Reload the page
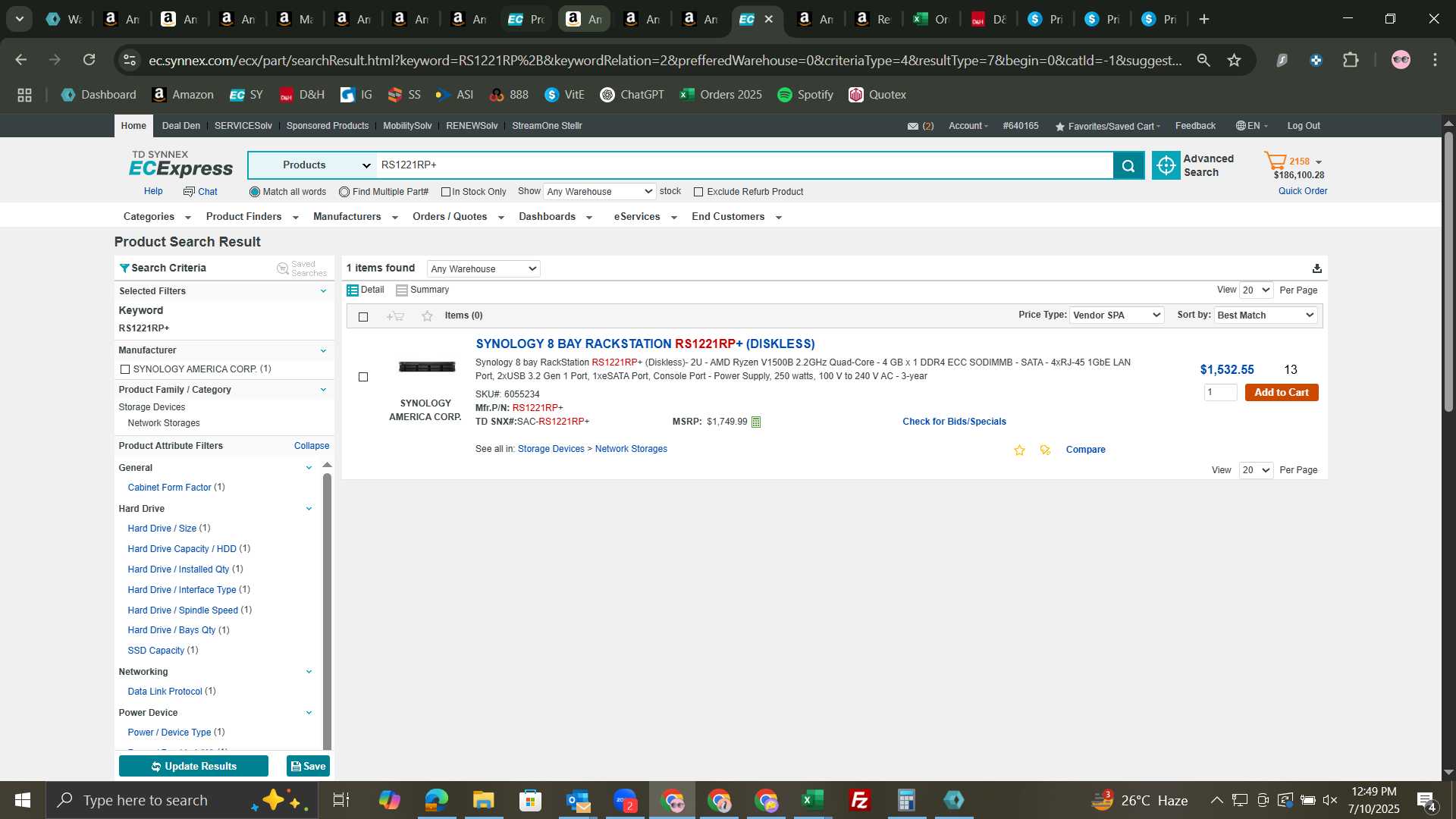 89,60
